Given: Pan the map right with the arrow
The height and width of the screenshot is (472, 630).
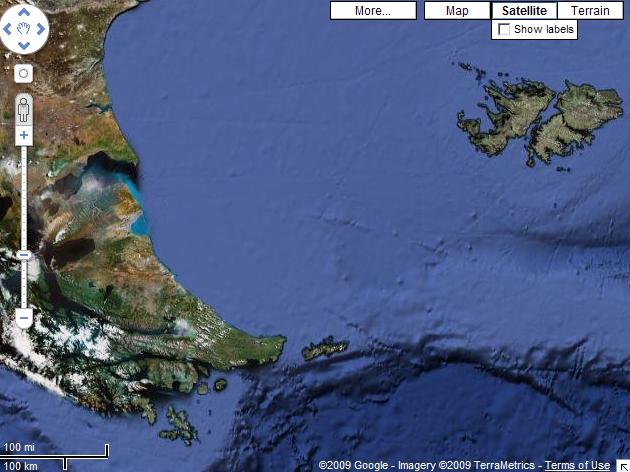Looking at the screenshot, I should (x=41, y=29).
